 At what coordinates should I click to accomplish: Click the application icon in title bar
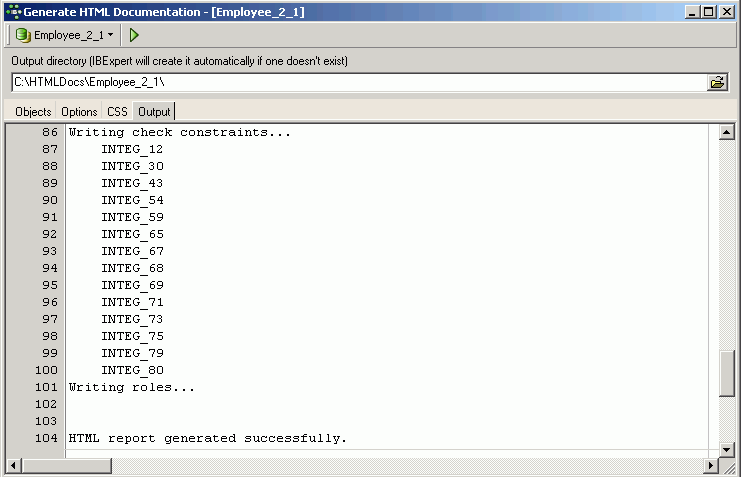(x=12, y=11)
